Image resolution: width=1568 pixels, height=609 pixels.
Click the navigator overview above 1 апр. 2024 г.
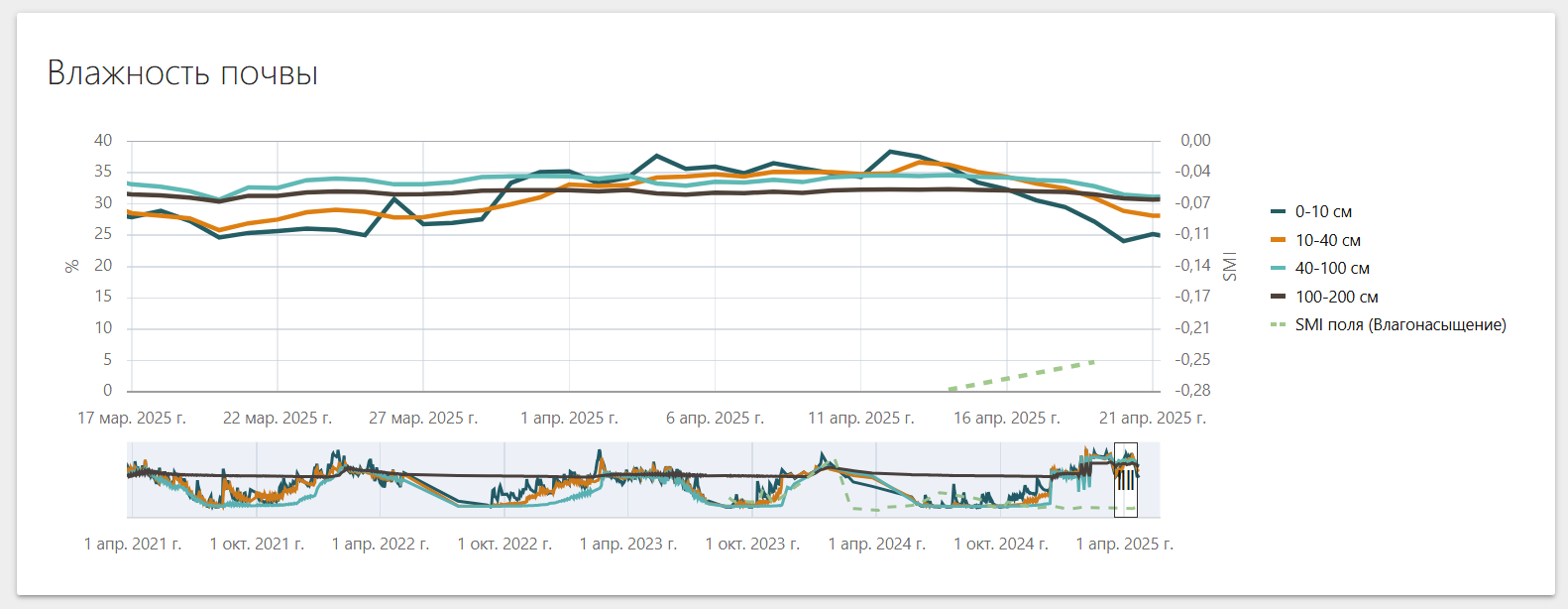[876, 480]
